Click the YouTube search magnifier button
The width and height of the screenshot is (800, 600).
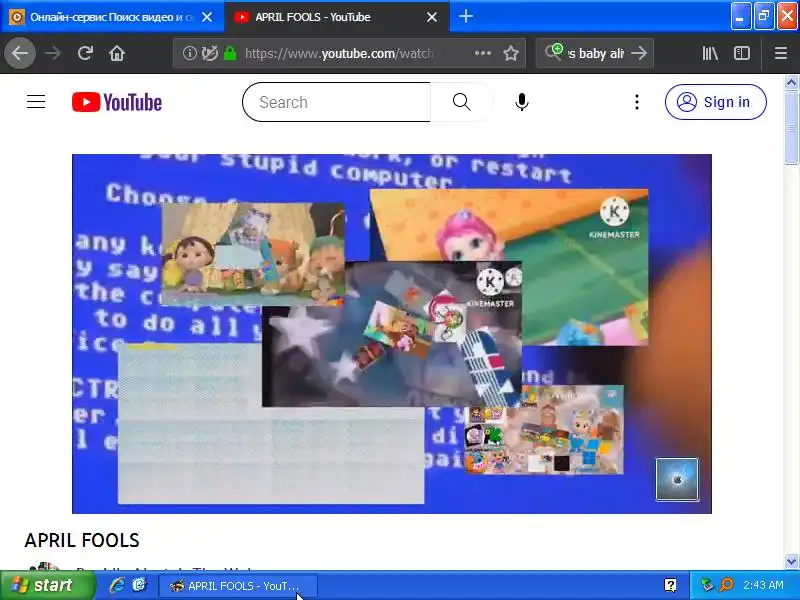pyautogui.click(x=461, y=102)
